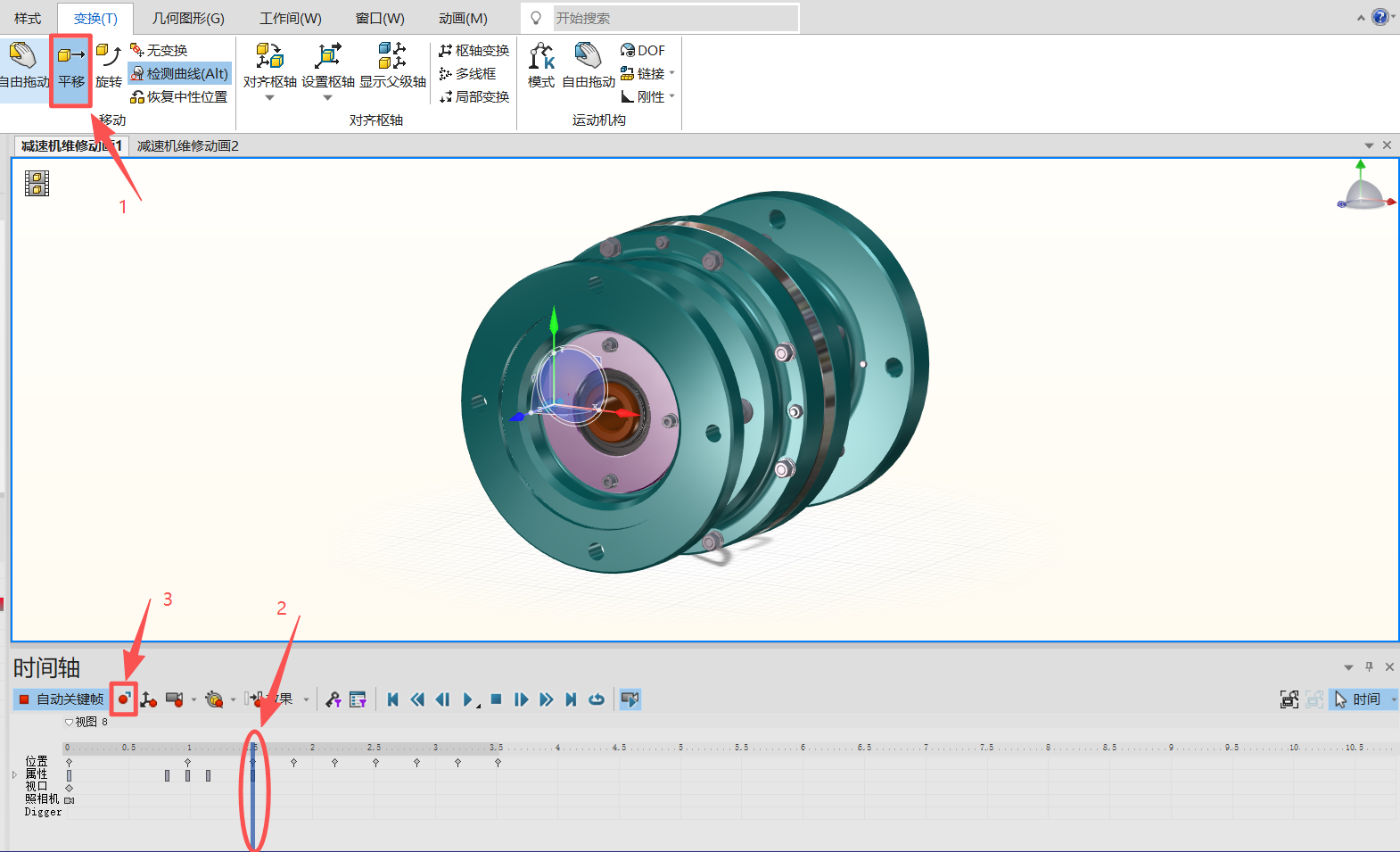Switch to 减速机维修动画2 document tab
Screen dimensions: 1400x852
[188, 145]
